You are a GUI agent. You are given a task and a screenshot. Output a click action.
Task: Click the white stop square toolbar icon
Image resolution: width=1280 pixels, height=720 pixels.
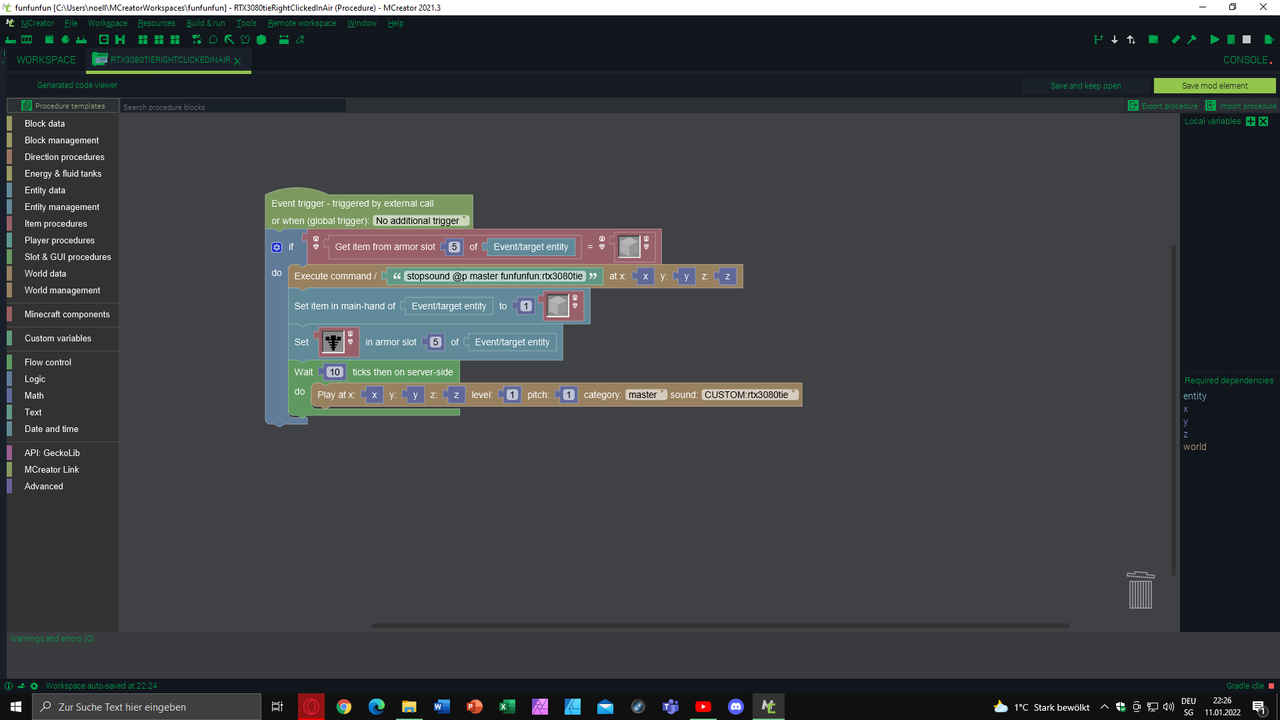click(1247, 40)
